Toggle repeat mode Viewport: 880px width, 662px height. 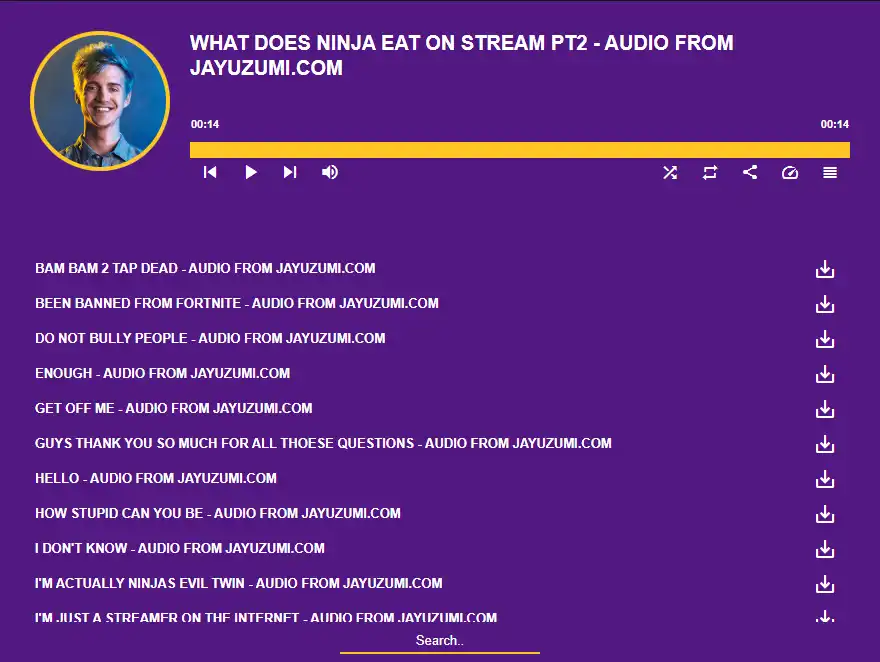point(710,172)
